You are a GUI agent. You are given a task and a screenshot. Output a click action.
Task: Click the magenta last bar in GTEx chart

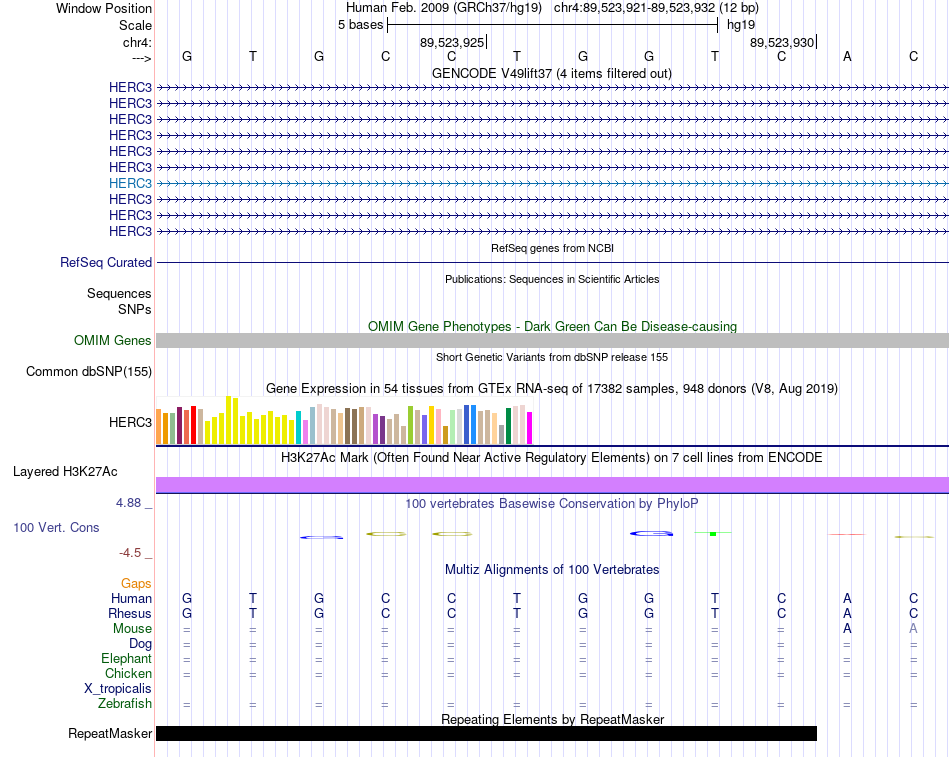point(530,428)
